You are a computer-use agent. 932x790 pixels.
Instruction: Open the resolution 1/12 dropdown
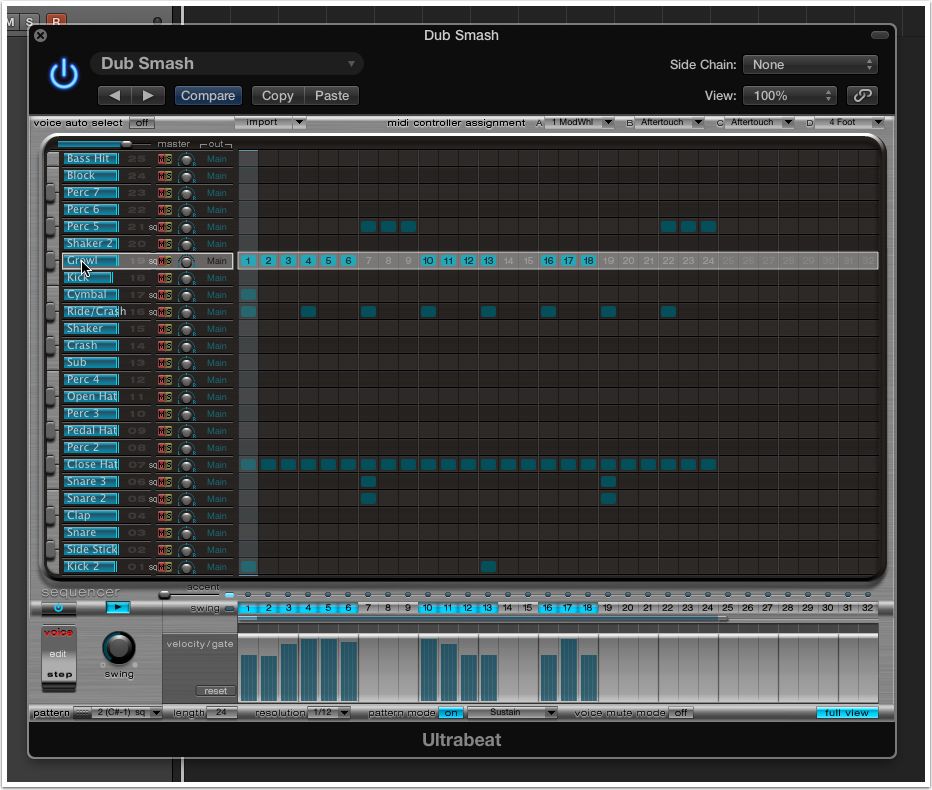pos(329,712)
